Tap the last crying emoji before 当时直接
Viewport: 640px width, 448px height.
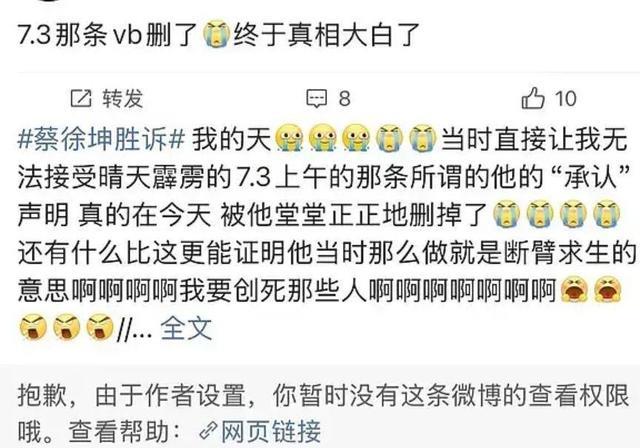423,138
